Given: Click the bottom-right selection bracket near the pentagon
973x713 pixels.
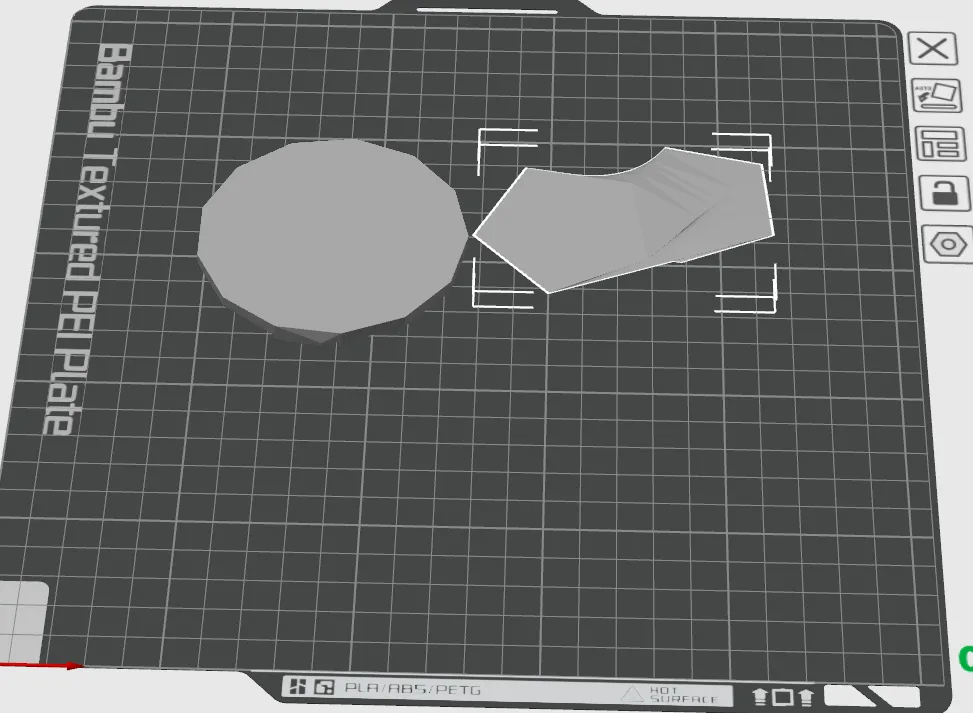Looking at the screenshot, I should coord(746,290).
